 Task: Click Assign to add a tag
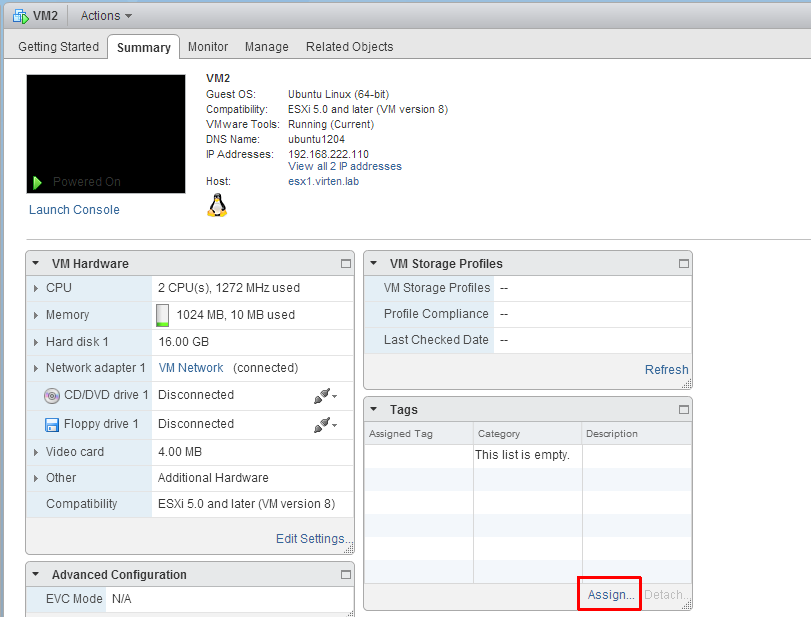(610, 595)
